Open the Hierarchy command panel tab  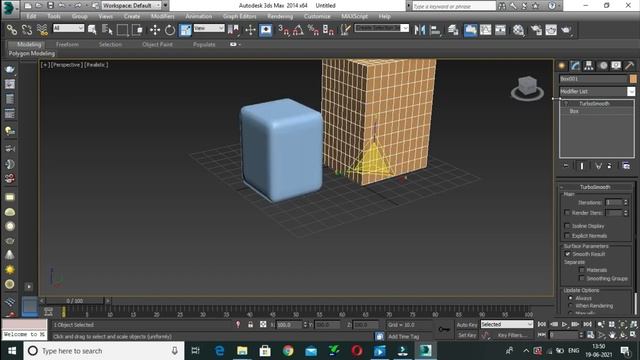pos(589,66)
